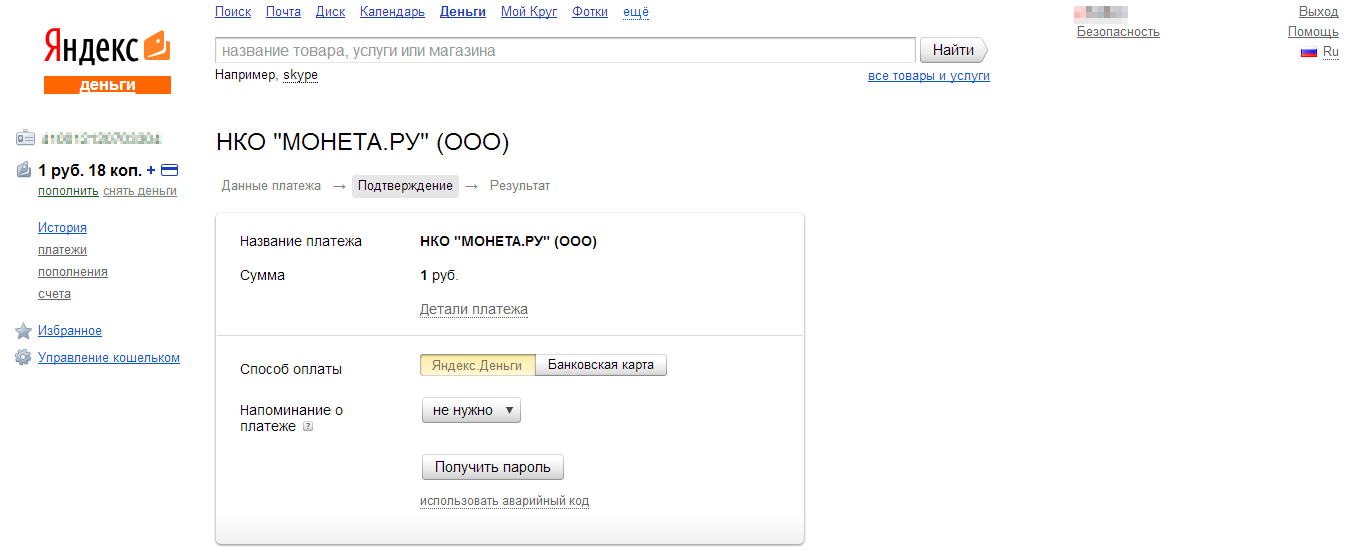Click the Yandex Money logo

pos(107,62)
